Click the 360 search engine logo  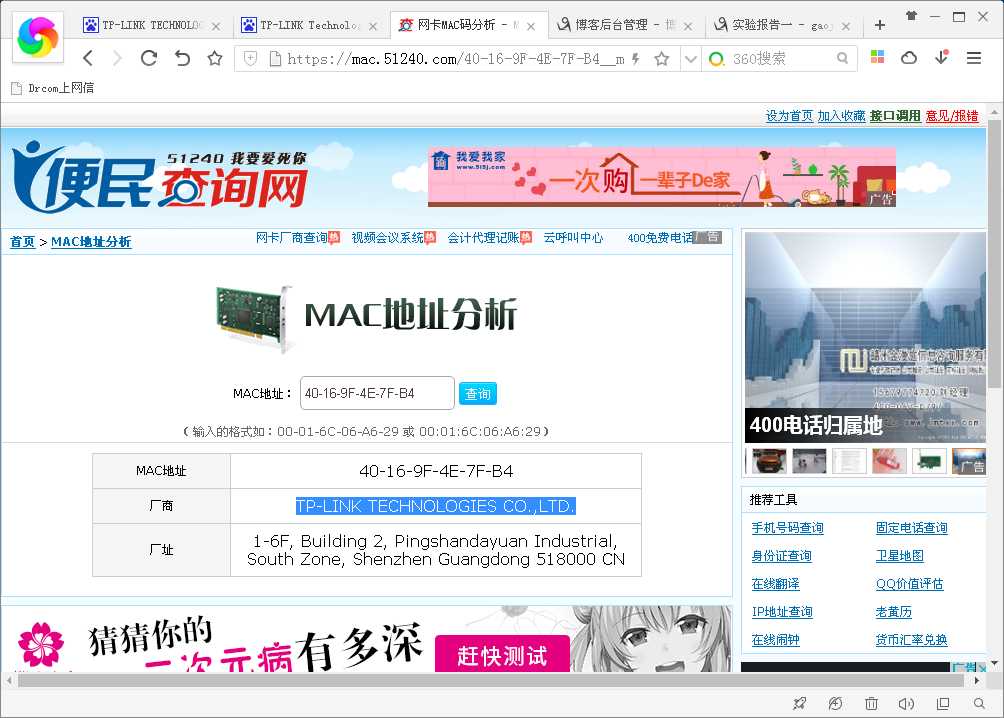(x=717, y=59)
